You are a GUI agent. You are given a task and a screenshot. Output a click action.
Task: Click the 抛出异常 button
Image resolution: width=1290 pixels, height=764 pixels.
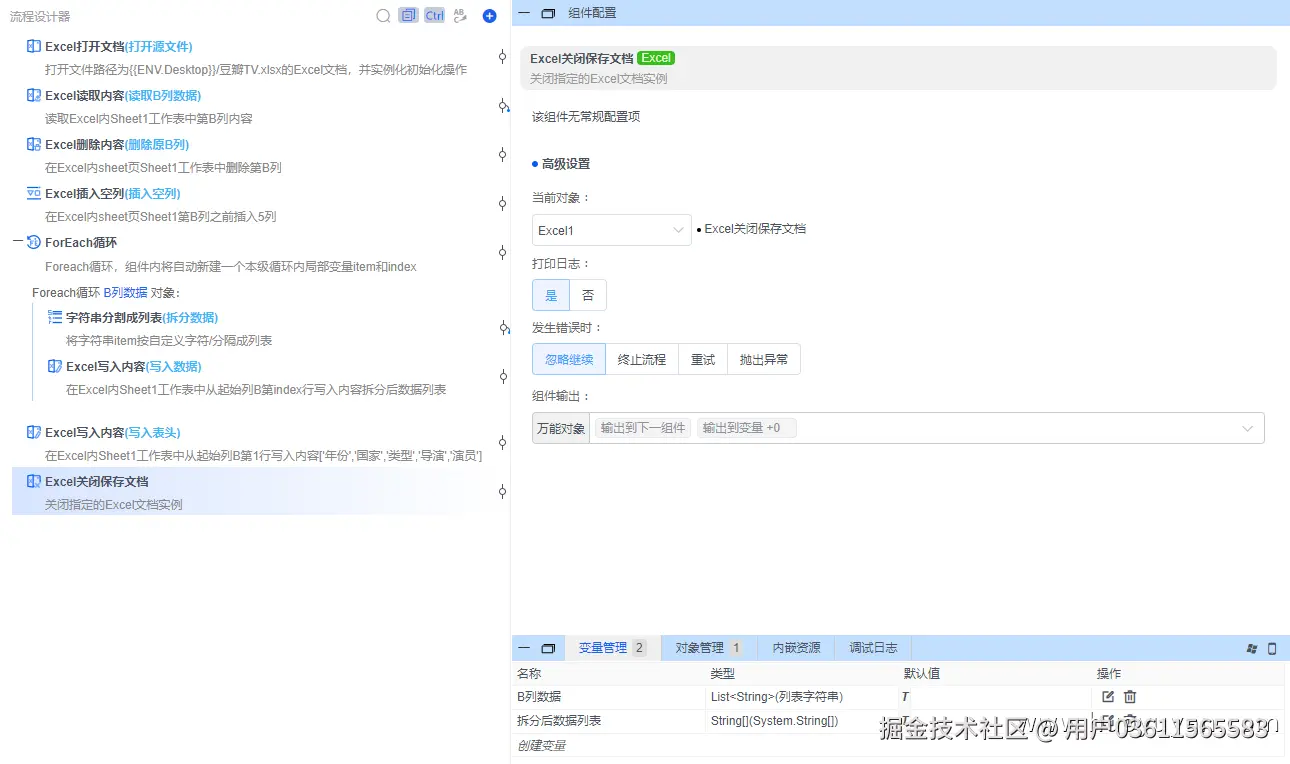click(x=764, y=359)
